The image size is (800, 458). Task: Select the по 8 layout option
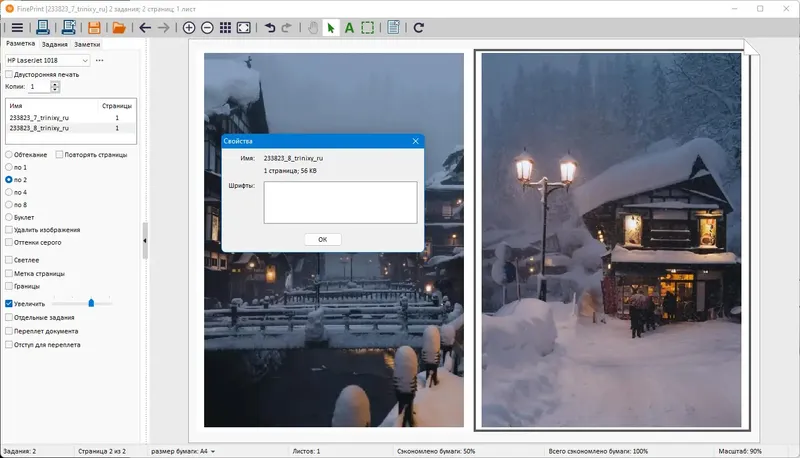pos(9,205)
